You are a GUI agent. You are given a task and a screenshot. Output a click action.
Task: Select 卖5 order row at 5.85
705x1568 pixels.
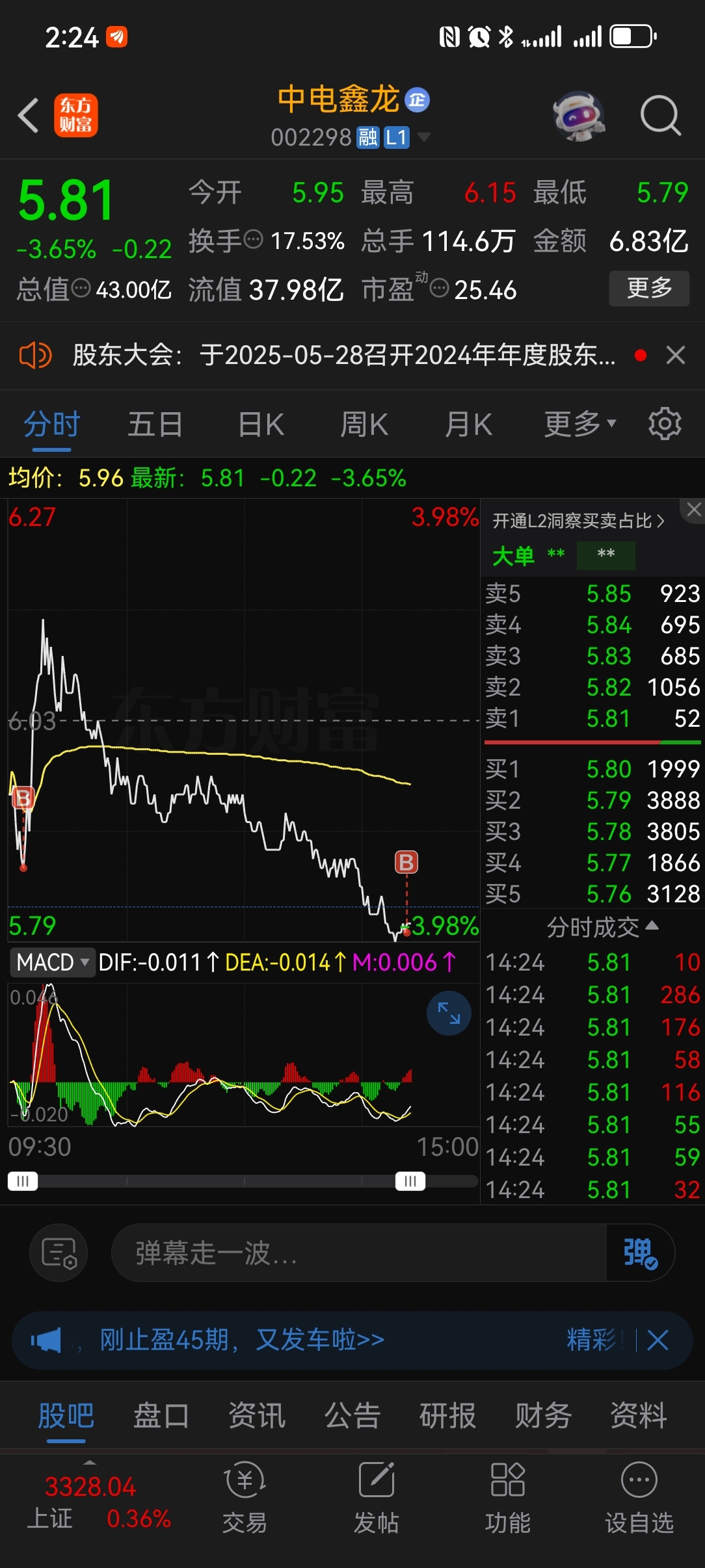592,594
